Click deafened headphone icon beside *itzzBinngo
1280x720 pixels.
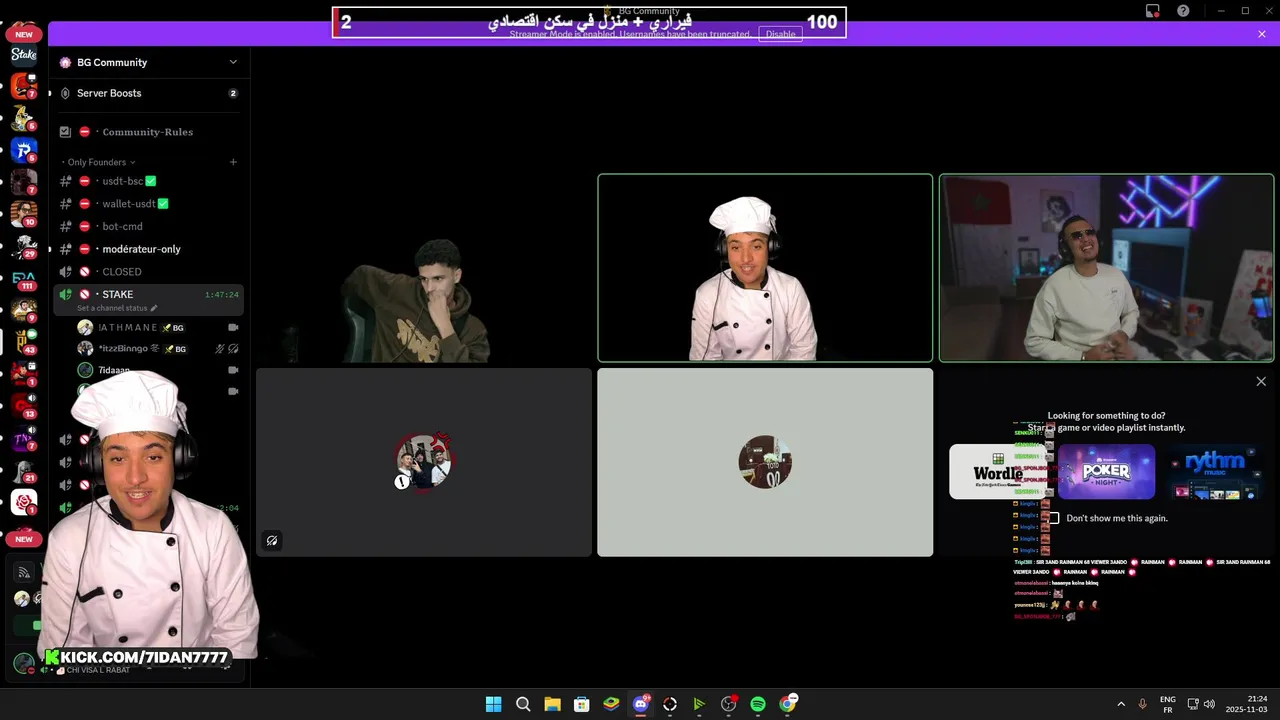coord(233,349)
